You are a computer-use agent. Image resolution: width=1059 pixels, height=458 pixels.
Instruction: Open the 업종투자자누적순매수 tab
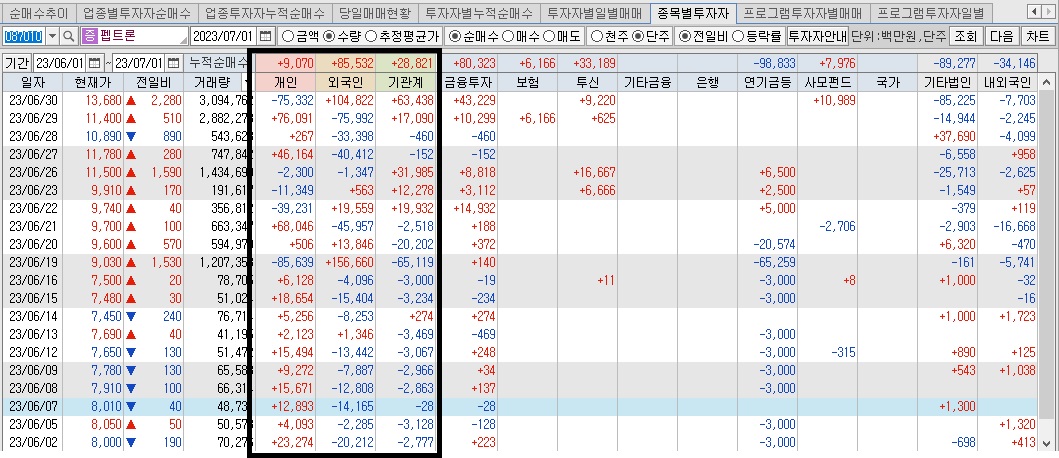(265, 12)
